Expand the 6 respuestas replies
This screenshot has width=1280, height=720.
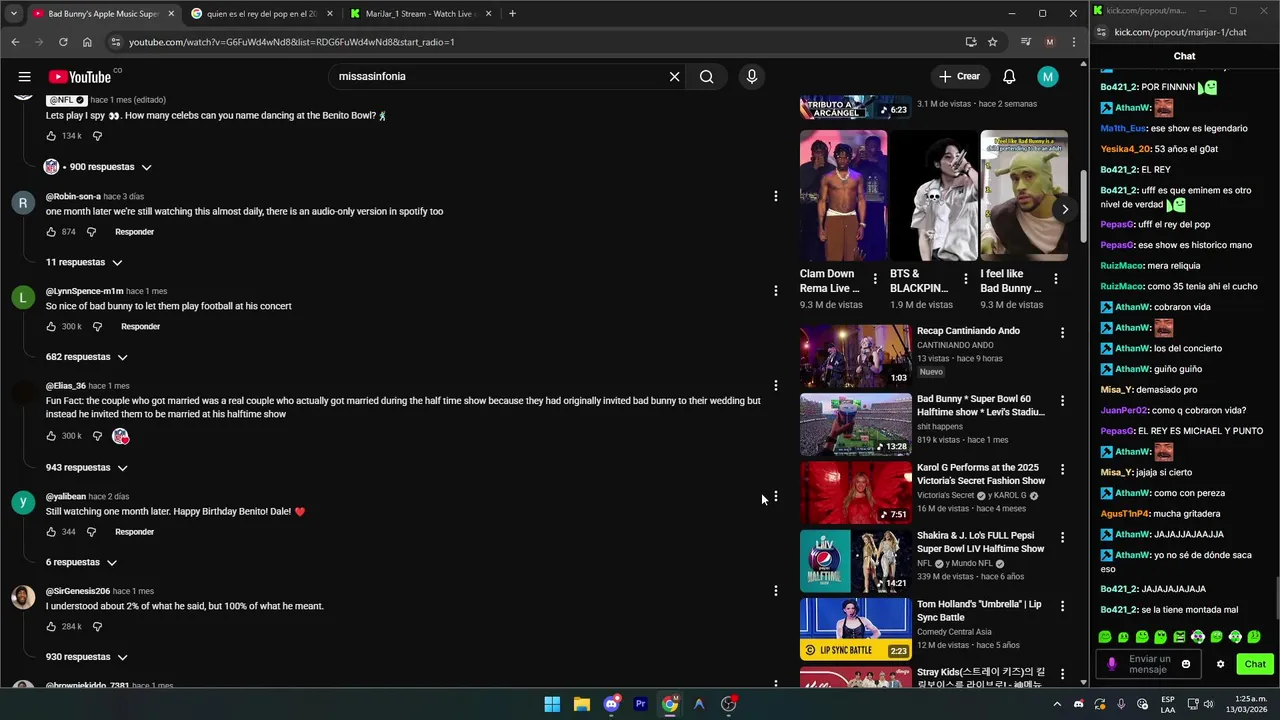(81, 562)
